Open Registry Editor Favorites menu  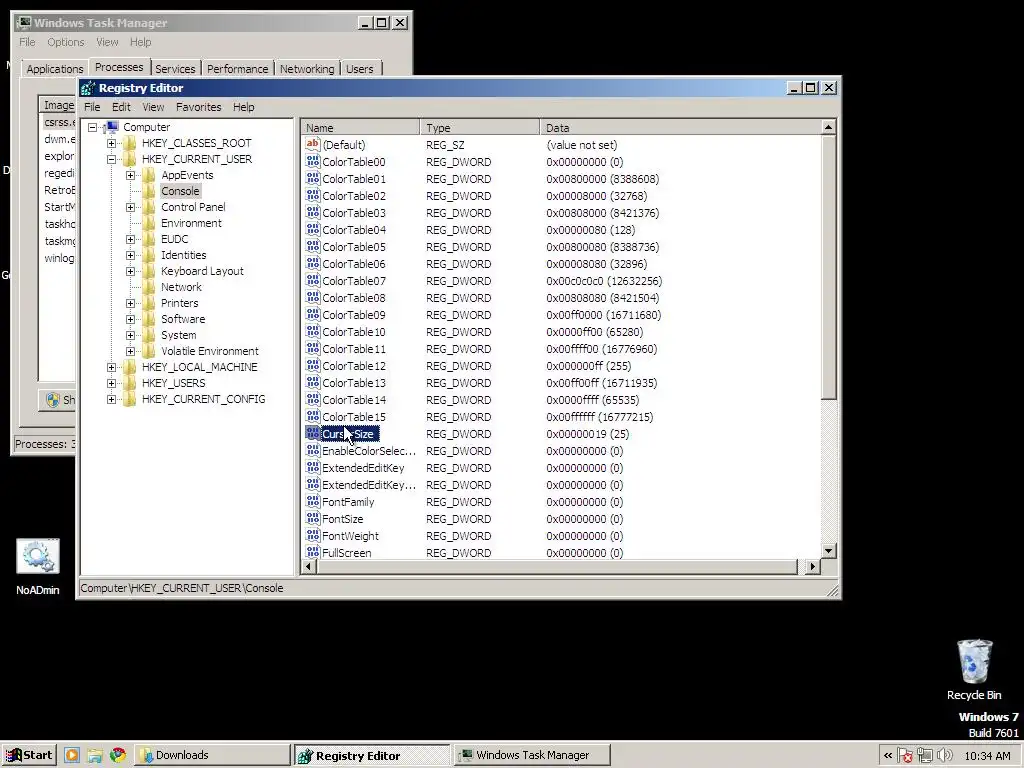(x=199, y=107)
